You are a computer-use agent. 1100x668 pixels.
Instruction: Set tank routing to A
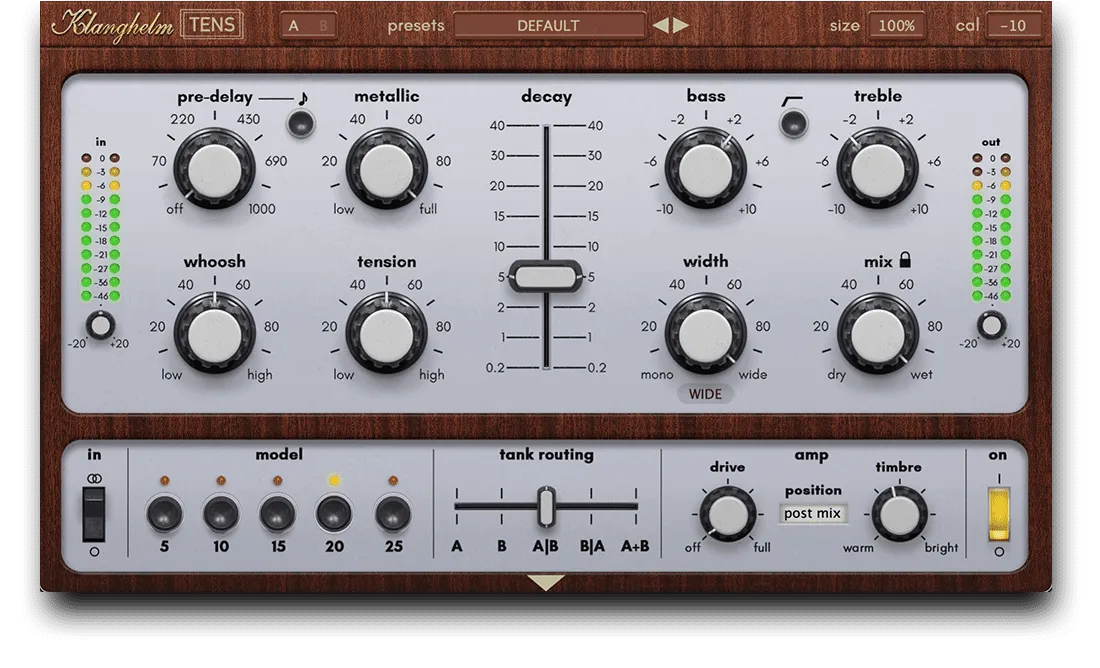point(457,547)
